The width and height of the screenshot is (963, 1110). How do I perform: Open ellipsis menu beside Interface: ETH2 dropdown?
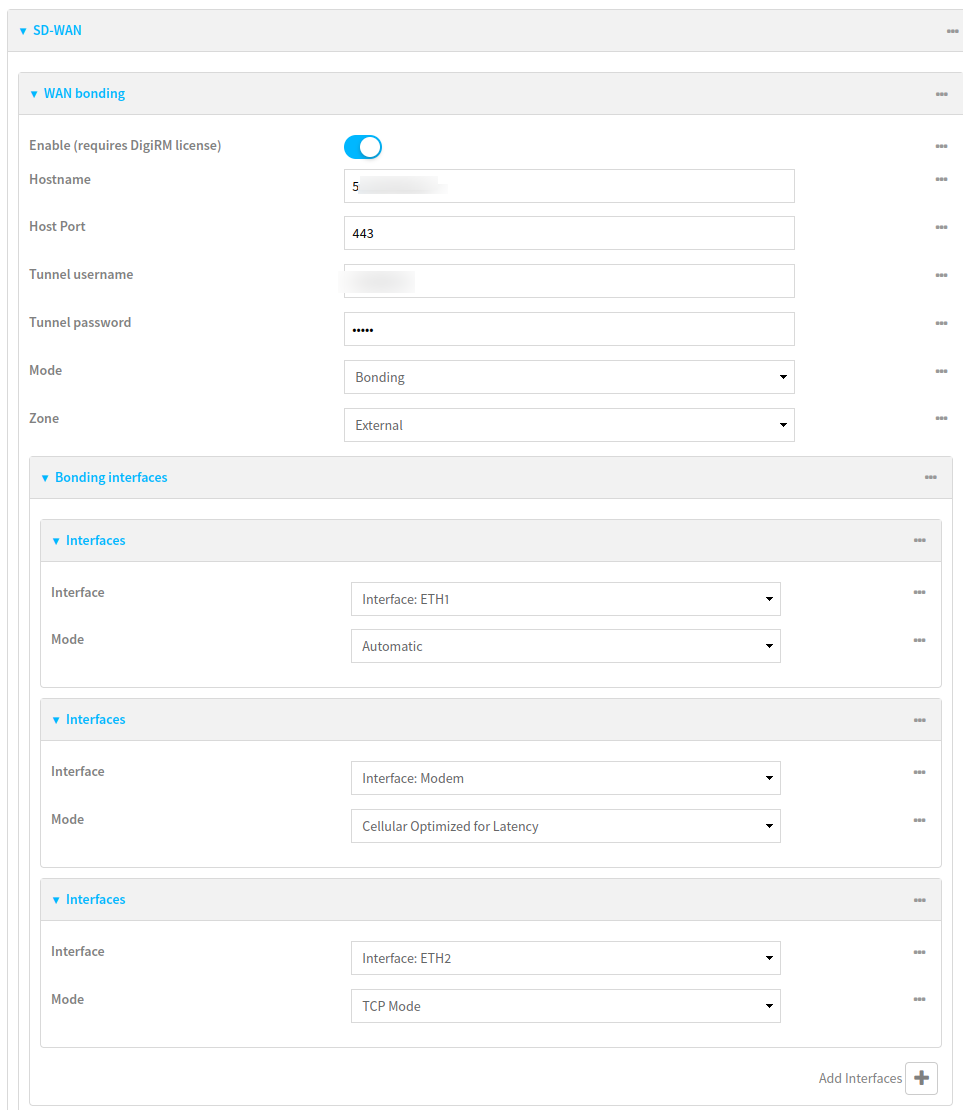click(919, 952)
